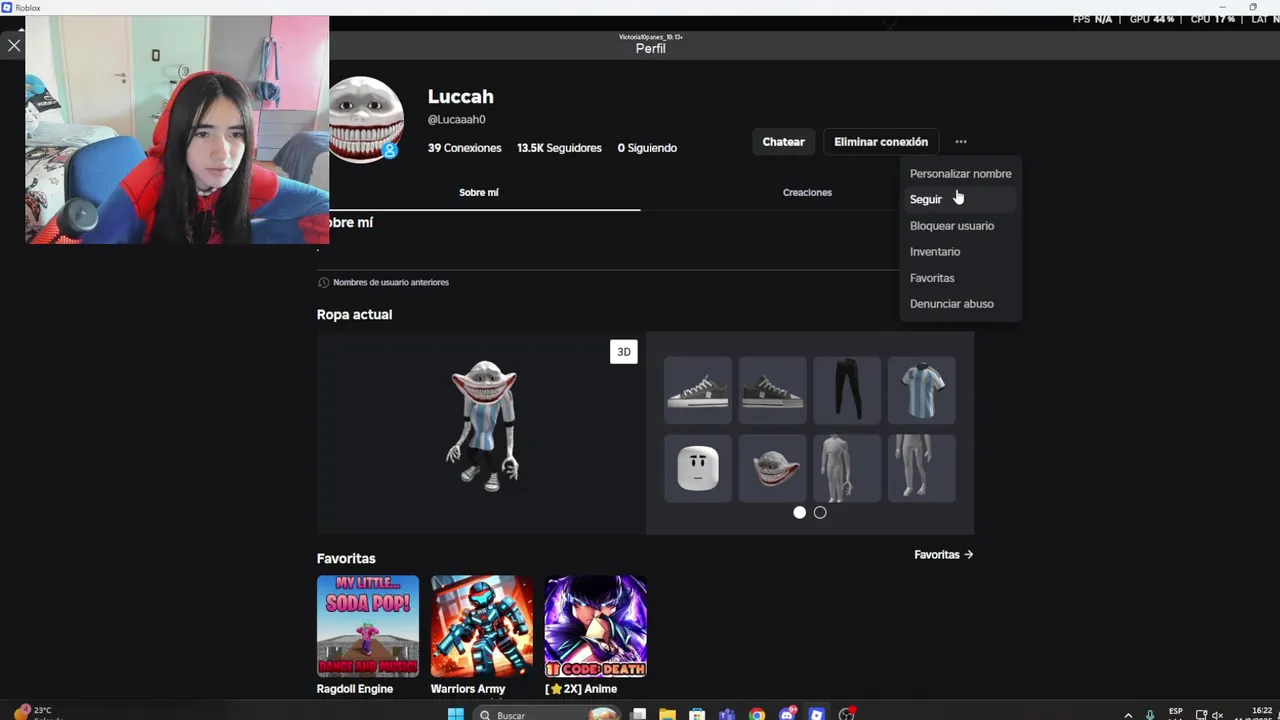Viewport: 1280px width, 720px height.
Task: Click the @Lucaaah0 username text
Action: coord(457,120)
